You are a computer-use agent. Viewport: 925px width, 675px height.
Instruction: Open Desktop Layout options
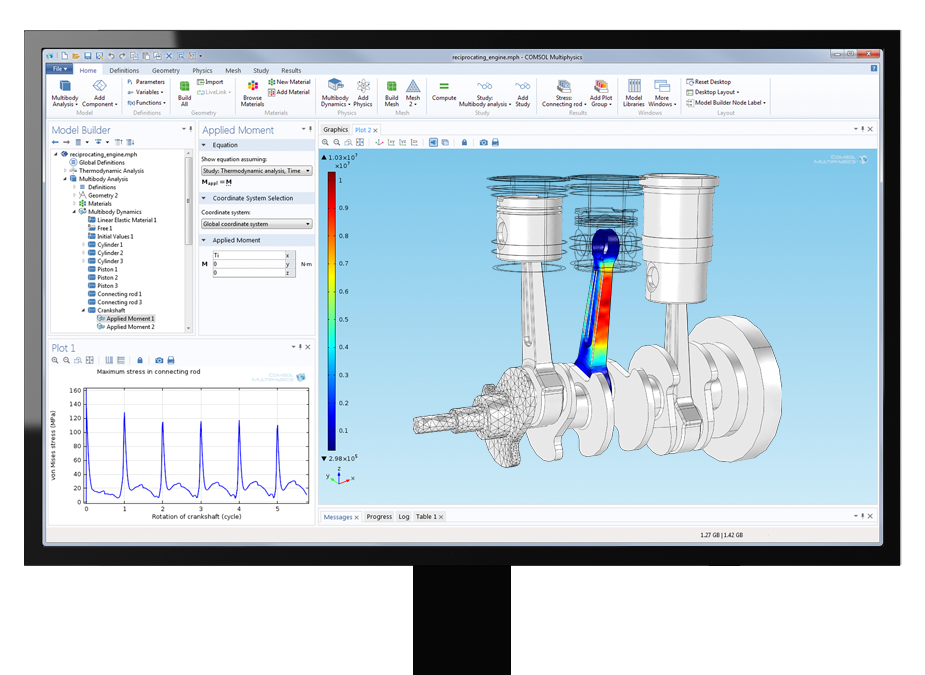coord(713,92)
